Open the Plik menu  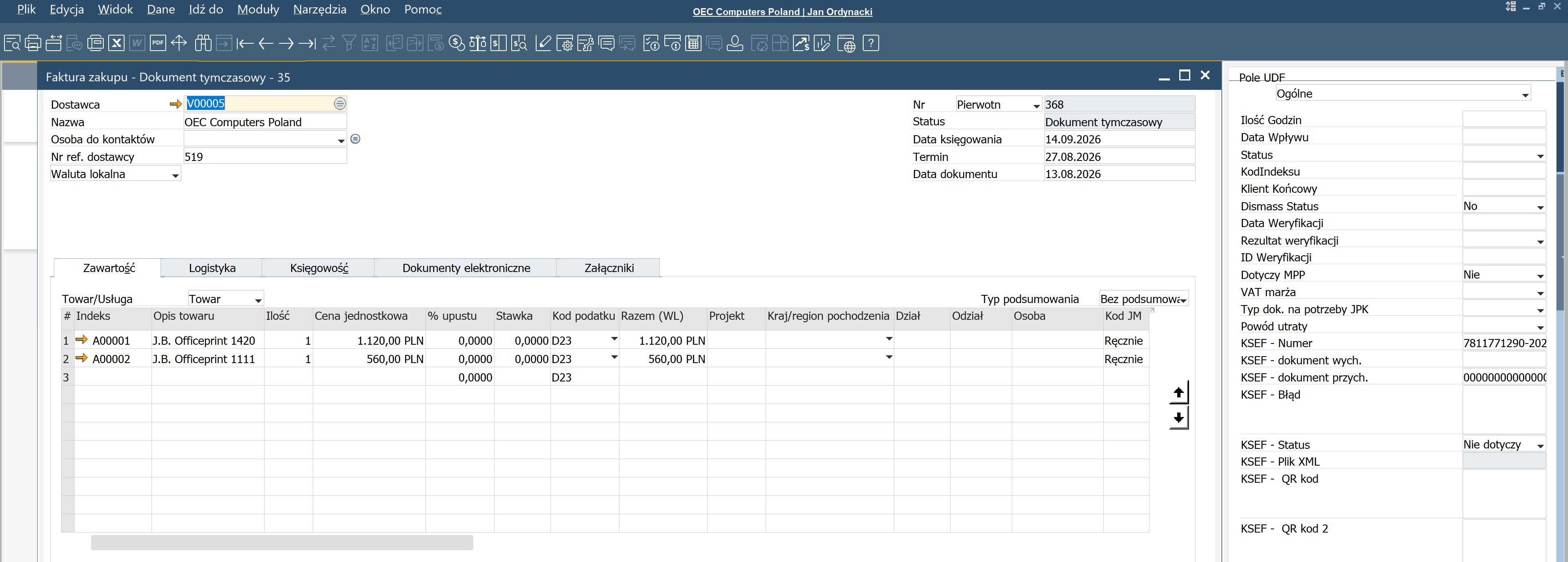[x=26, y=9]
